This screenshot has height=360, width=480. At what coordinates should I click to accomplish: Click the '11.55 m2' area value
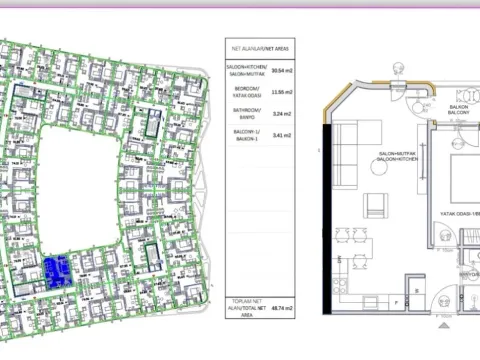(x=282, y=92)
